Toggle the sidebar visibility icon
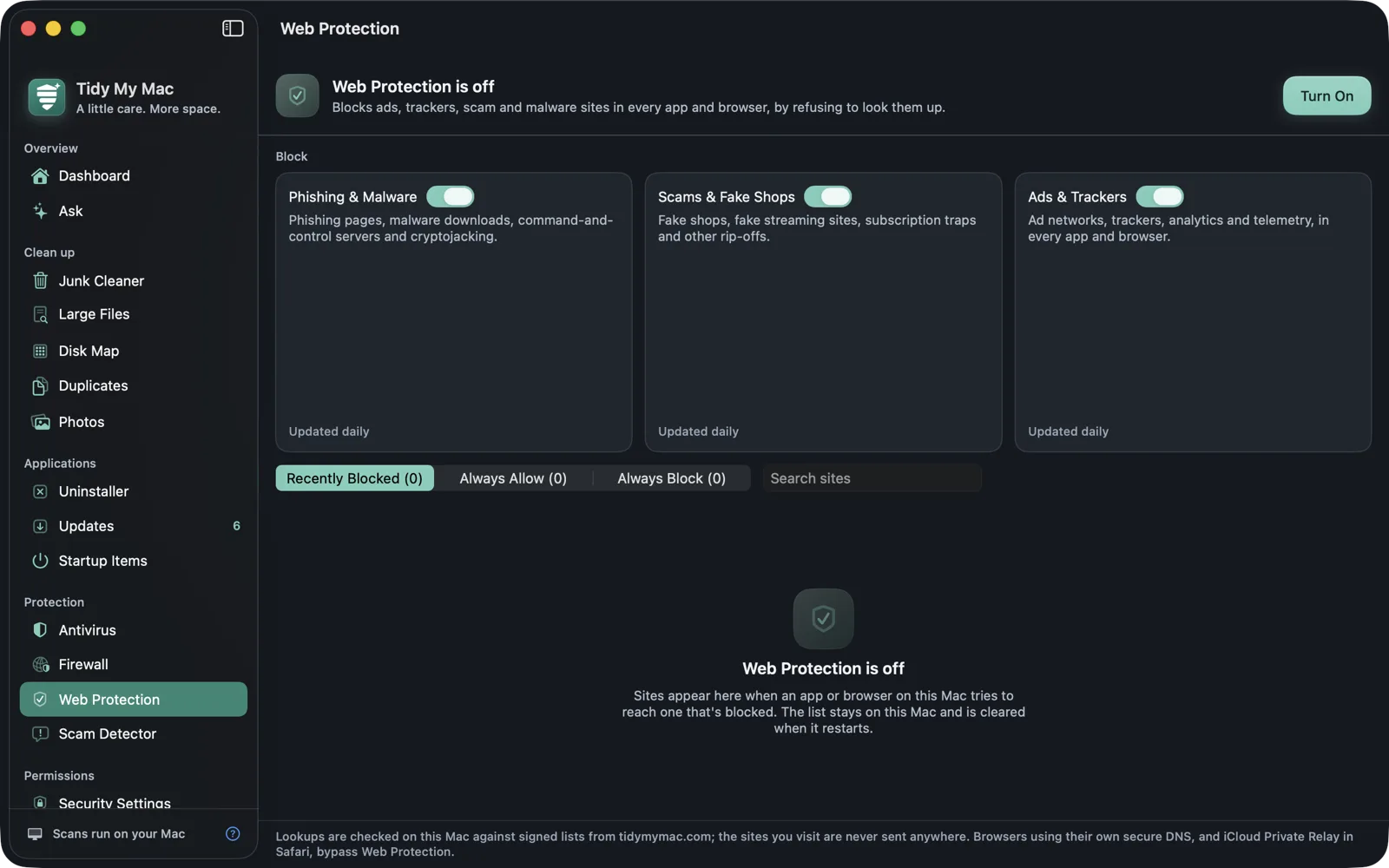Image resolution: width=1389 pixels, height=868 pixels. coord(233,29)
